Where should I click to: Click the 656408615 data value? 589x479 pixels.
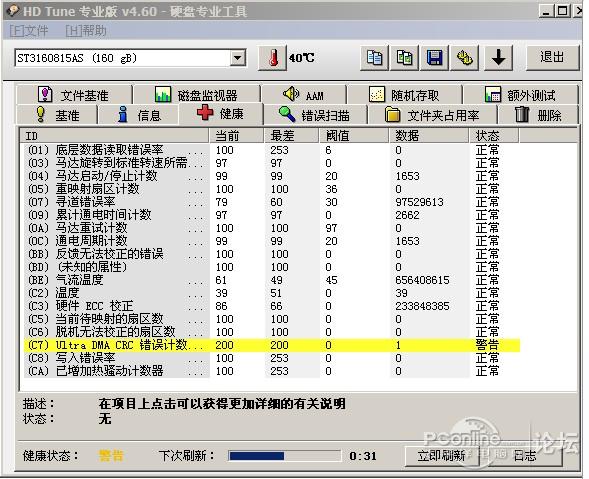point(422,280)
